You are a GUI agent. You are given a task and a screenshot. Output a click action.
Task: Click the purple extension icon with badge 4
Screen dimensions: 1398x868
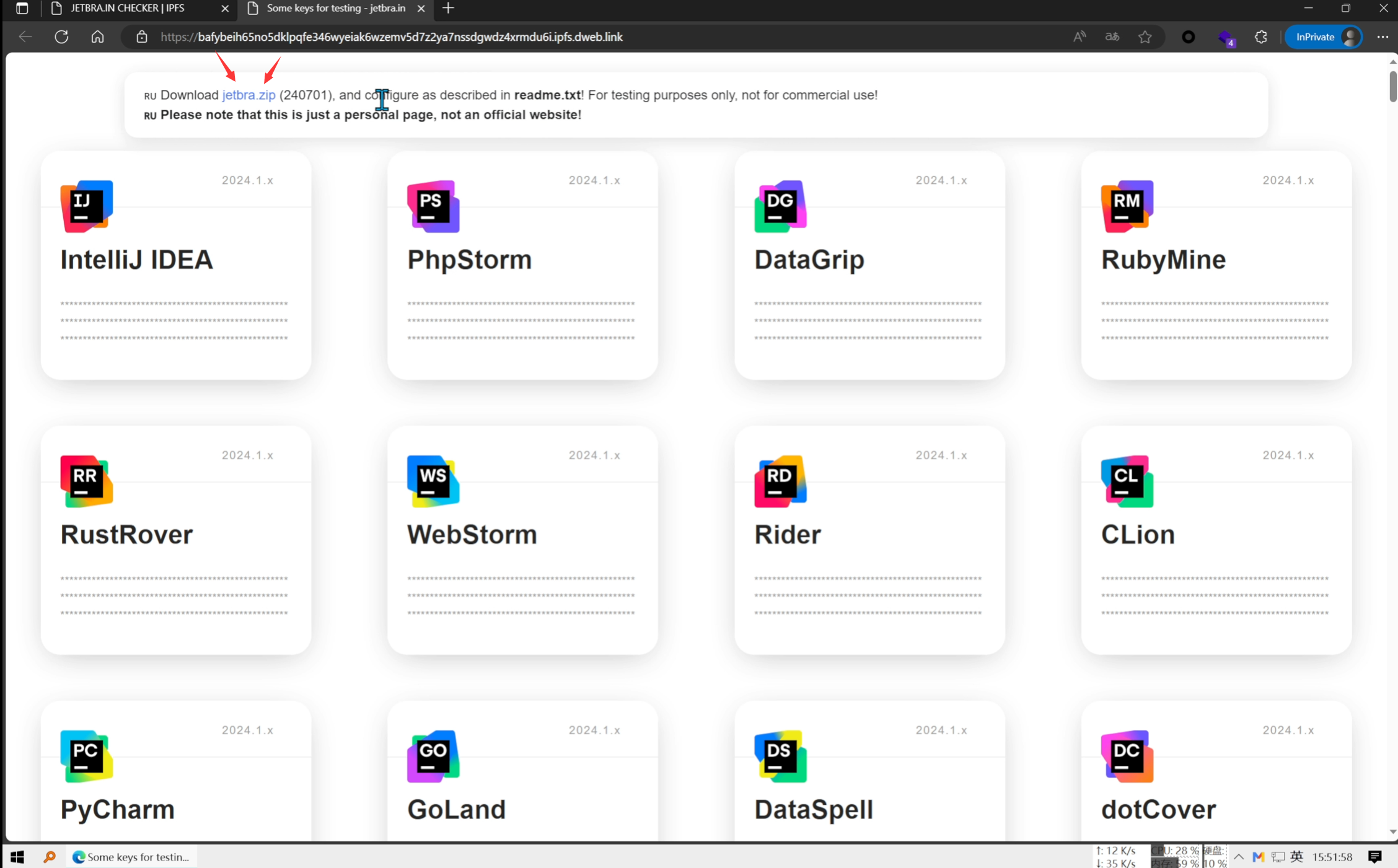1226,38
